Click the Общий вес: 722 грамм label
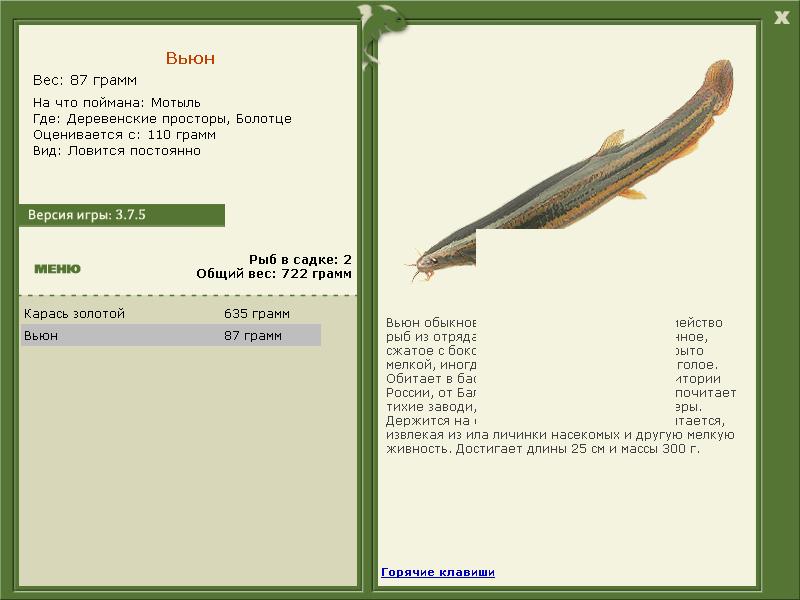This screenshot has width=800, height=600. (x=274, y=273)
